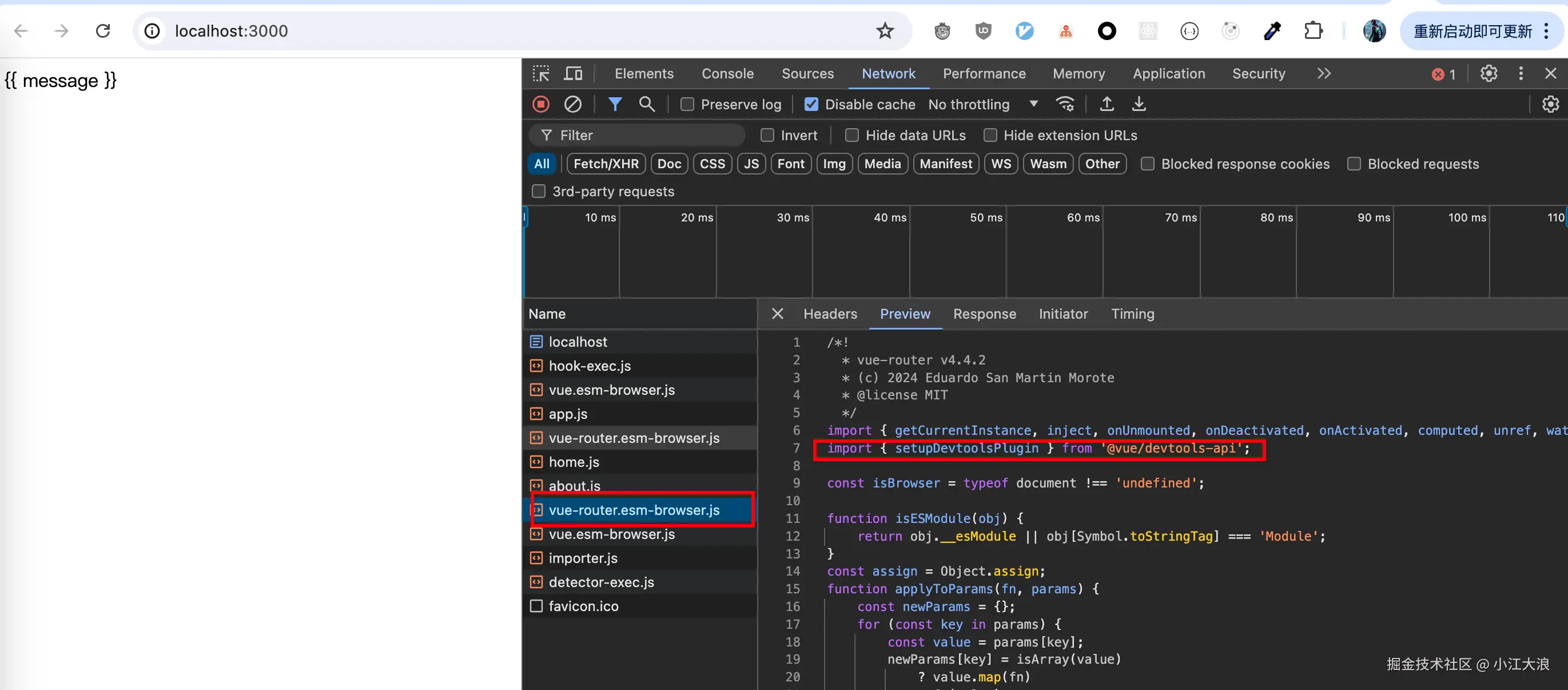Open the Response tab
Viewport: 1568px width, 690px height.
tap(984, 314)
